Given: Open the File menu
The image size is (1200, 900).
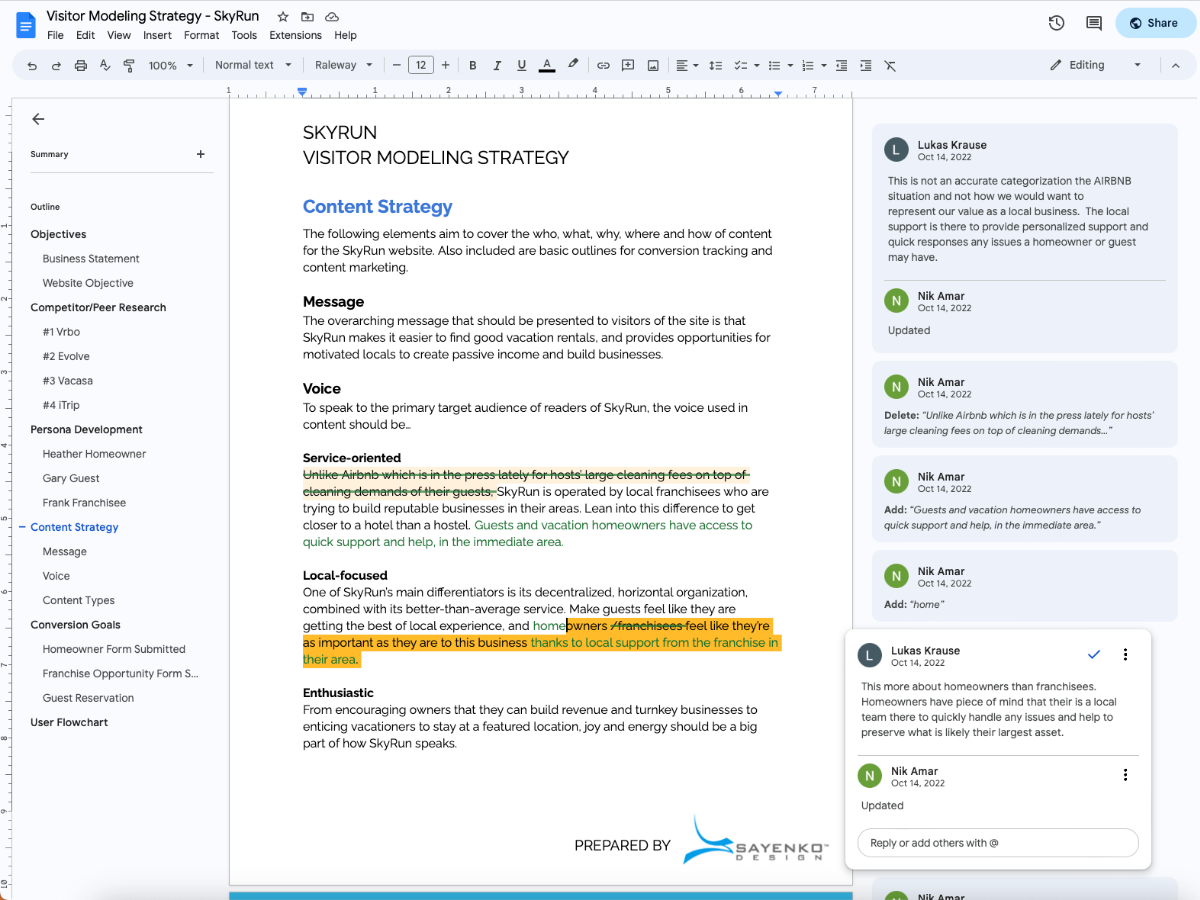Looking at the screenshot, I should tap(55, 35).
